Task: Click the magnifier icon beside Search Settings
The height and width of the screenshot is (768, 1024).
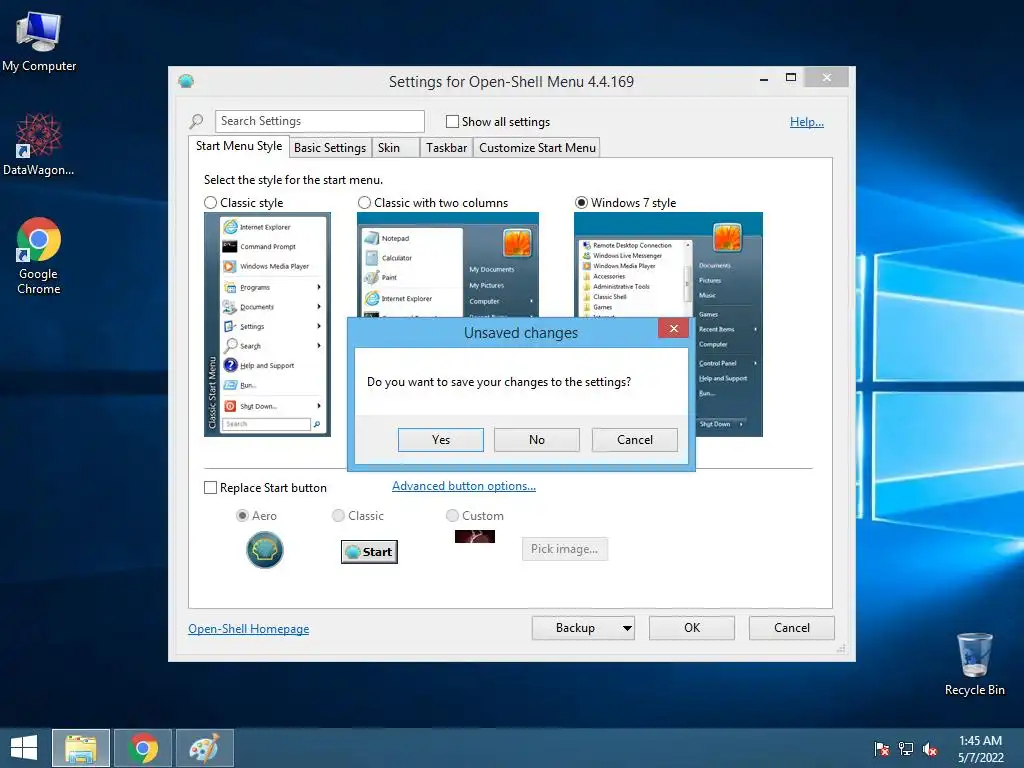Action: (196, 121)
